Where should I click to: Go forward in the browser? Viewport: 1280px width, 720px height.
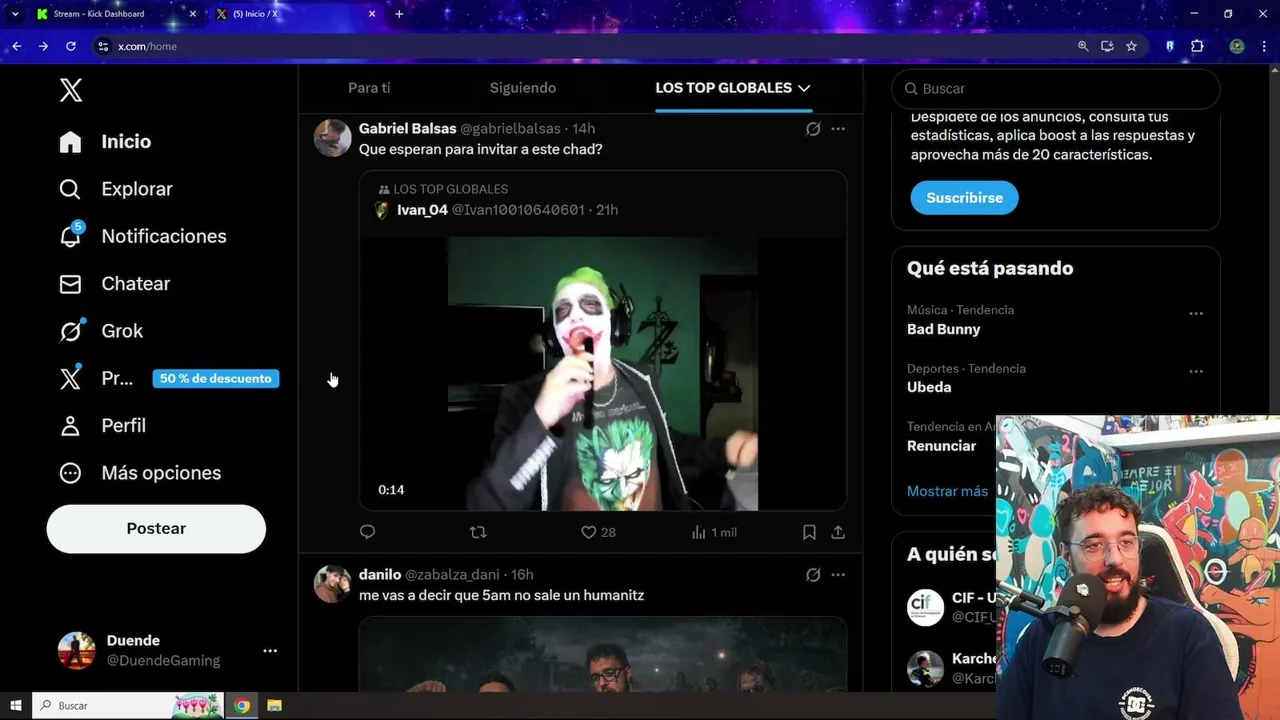(43, 46)
